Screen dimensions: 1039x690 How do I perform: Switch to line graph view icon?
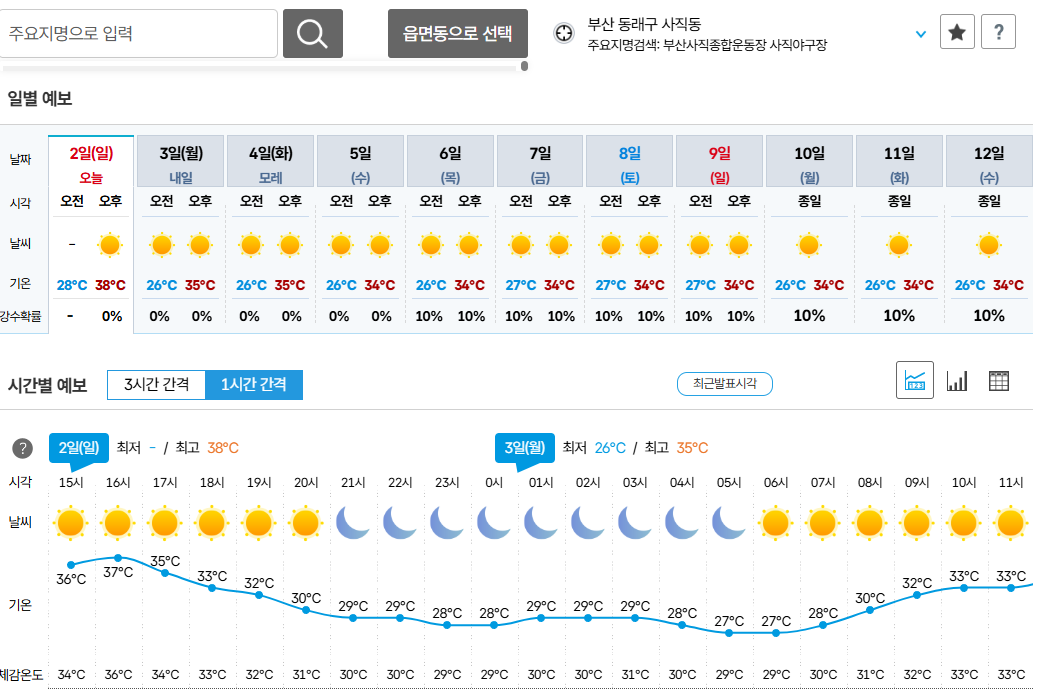(914, 380)
